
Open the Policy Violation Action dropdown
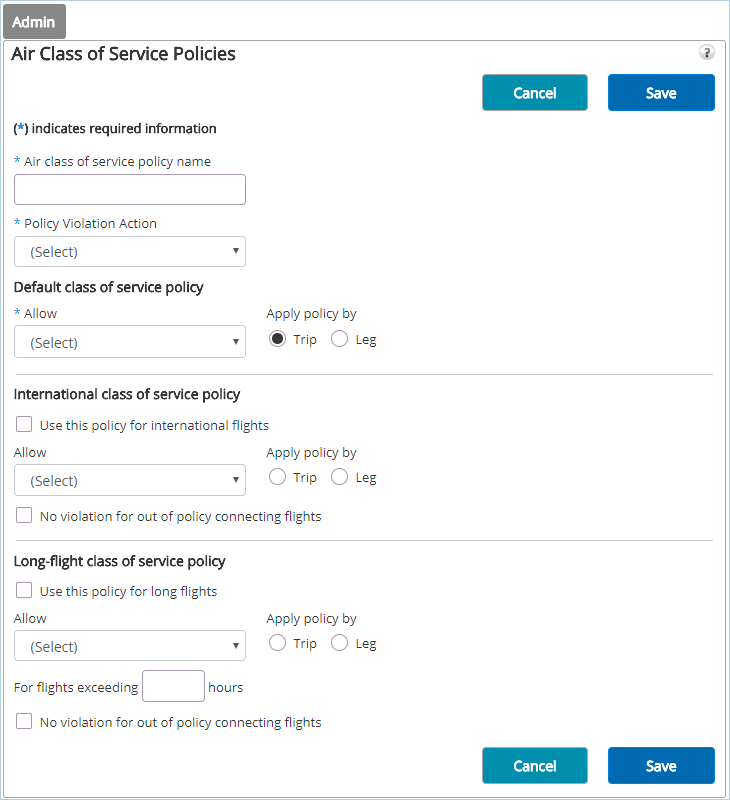pos(130,251)
